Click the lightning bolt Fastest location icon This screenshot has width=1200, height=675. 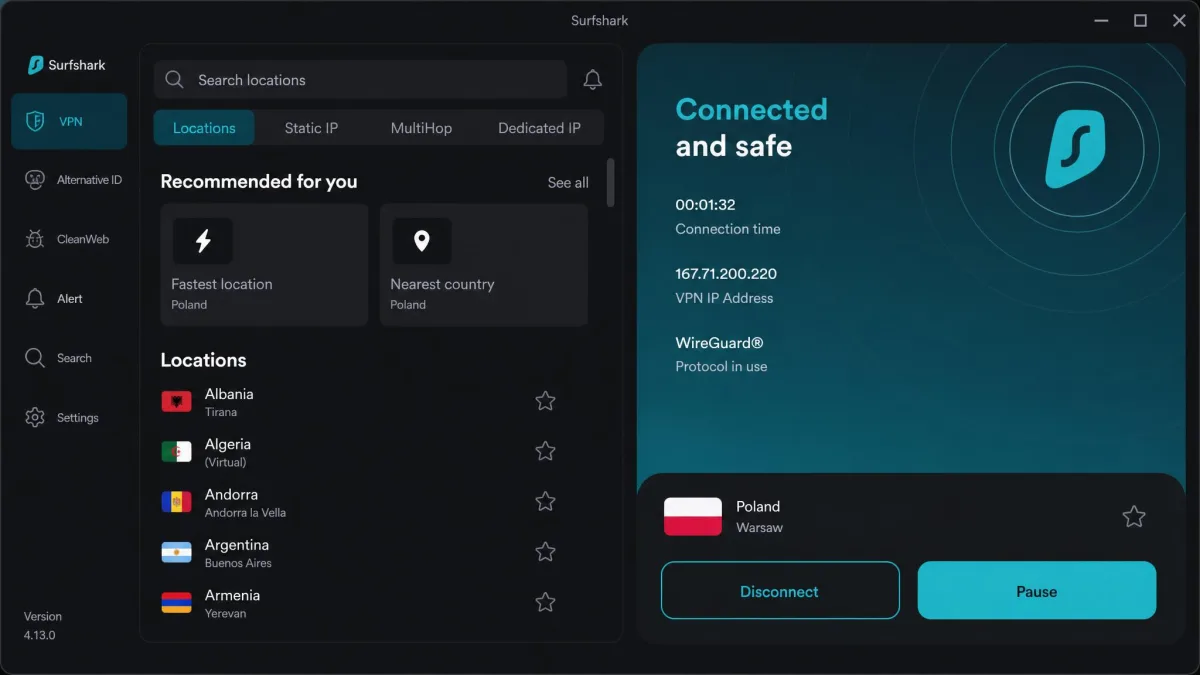[203, 241]
